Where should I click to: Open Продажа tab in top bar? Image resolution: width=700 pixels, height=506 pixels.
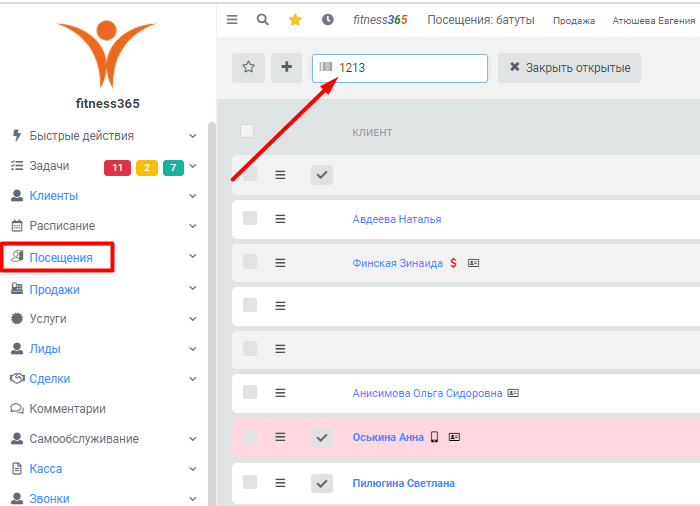(574, 21)
